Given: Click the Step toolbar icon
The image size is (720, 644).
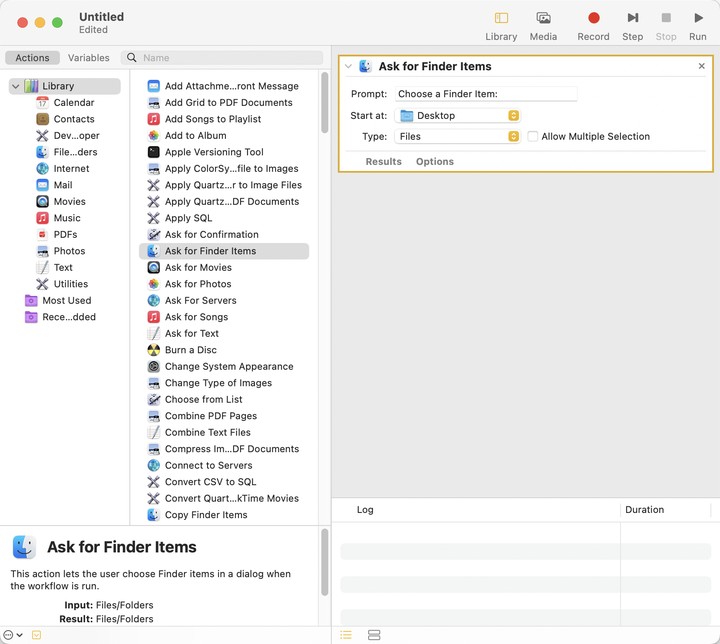Looking at the screenshot, I should coord(632,18).
